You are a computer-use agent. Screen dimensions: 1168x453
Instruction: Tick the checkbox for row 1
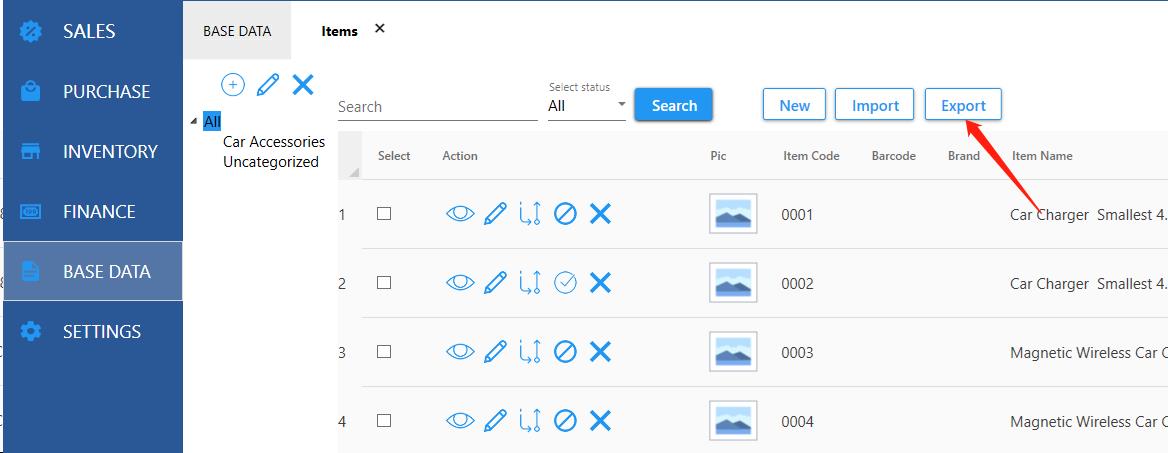click(384, 214)
